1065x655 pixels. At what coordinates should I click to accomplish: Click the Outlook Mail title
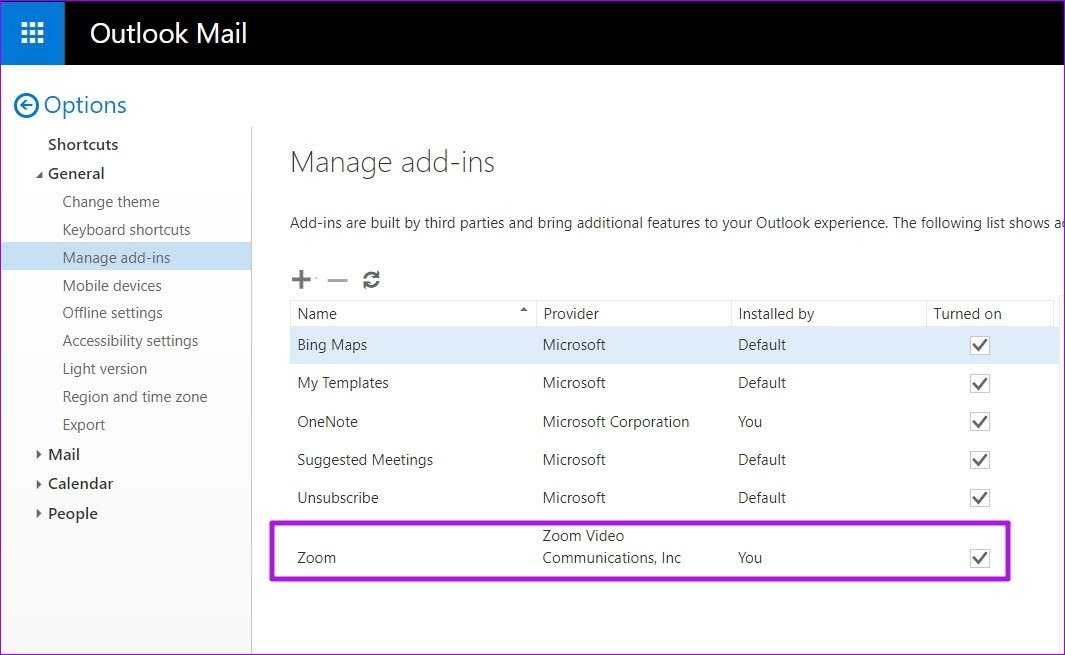pyautogui.click(x=168, y=34)
